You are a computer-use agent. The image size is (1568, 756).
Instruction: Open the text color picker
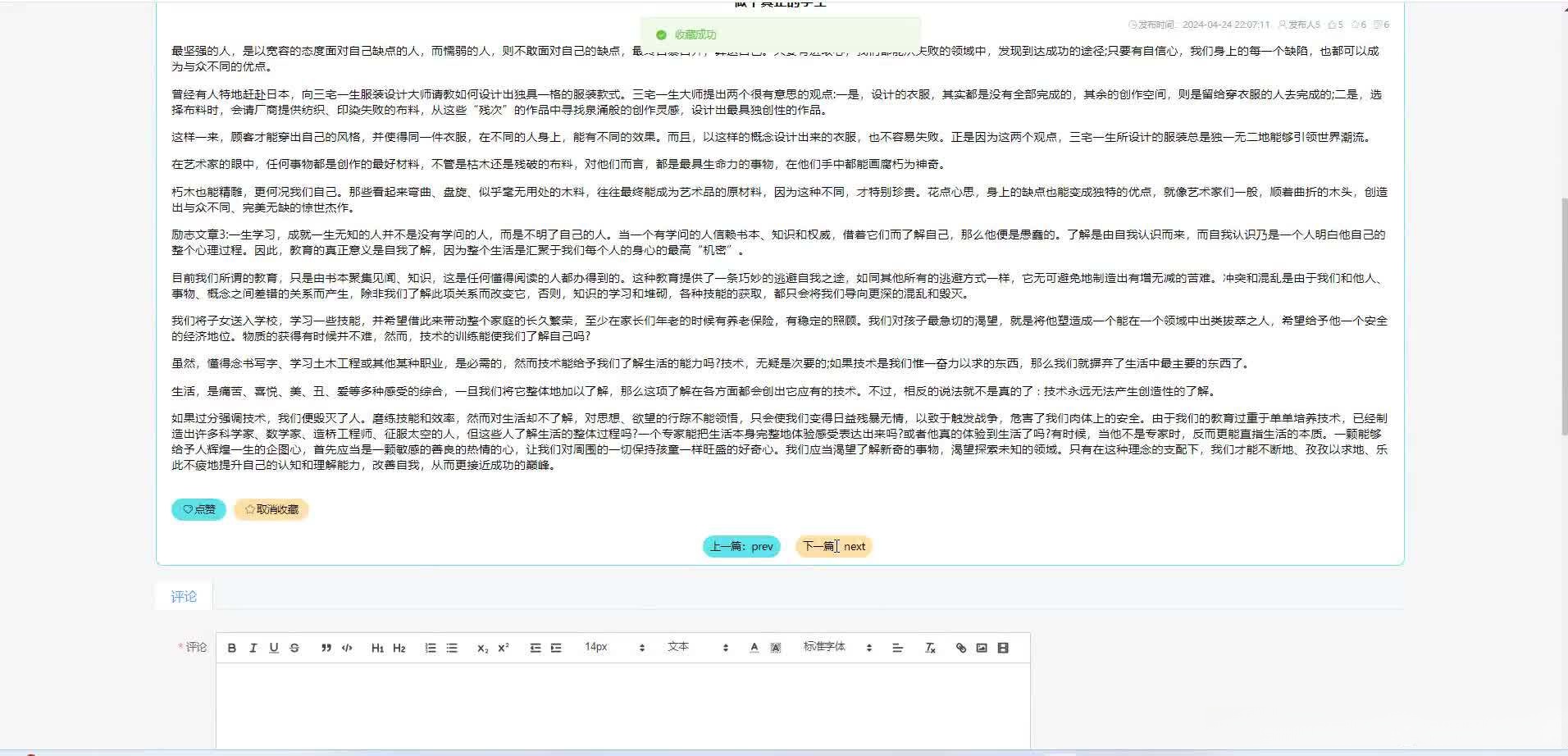753,647
